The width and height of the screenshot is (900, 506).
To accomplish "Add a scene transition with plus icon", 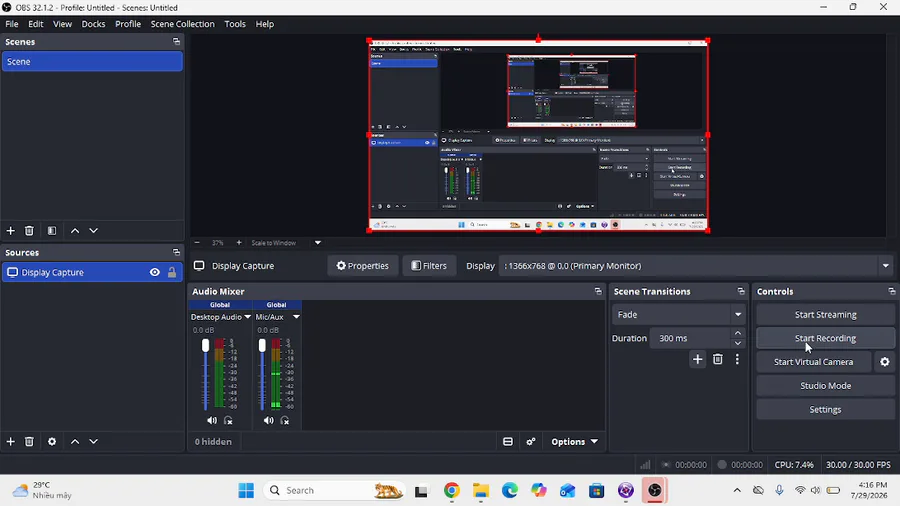I will point(697,359).
